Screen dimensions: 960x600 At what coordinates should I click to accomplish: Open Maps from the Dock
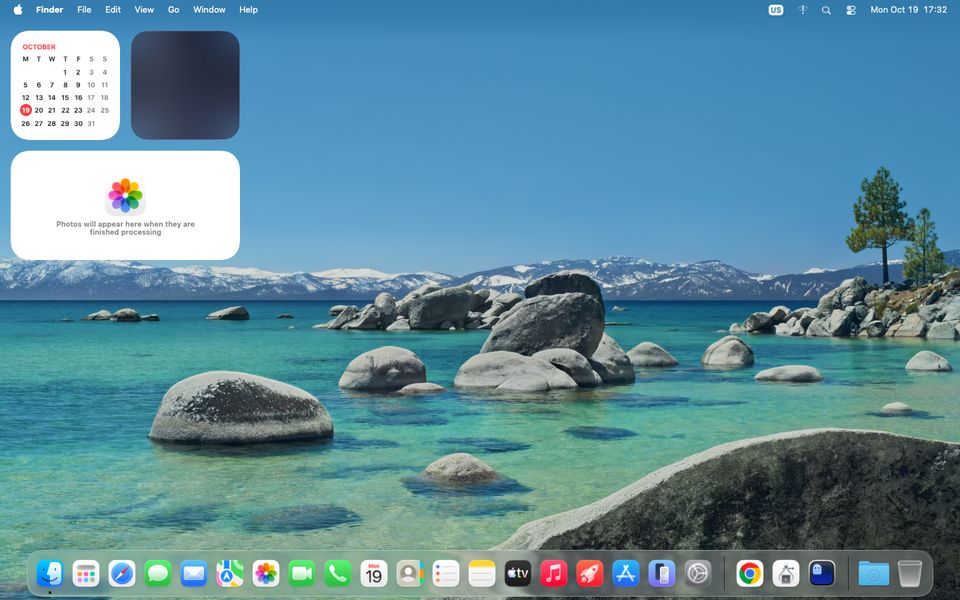(x=230, y=574)
